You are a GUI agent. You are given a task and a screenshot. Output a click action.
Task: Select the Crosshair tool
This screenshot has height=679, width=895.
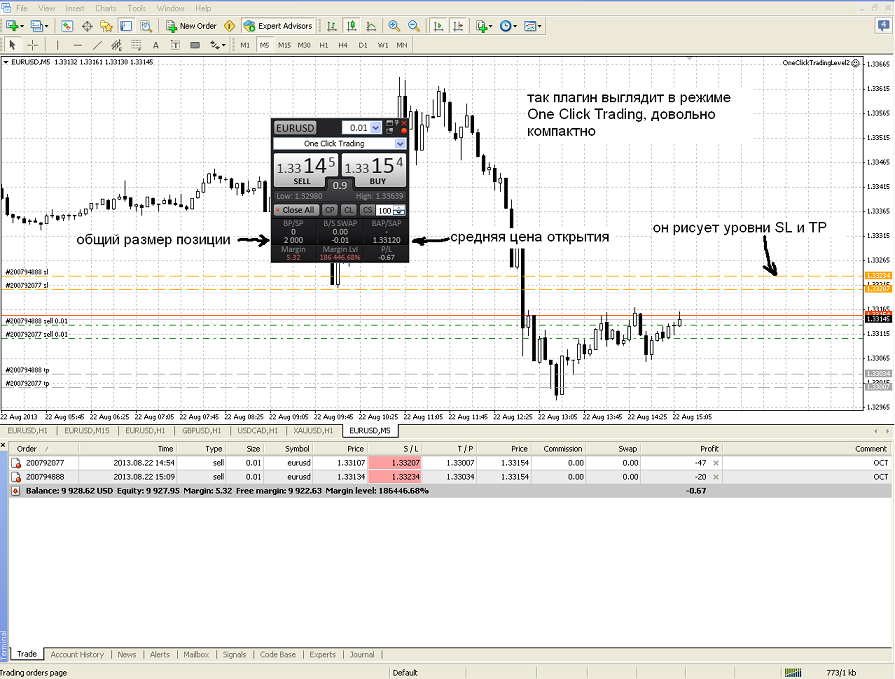[x=32, y=45]
